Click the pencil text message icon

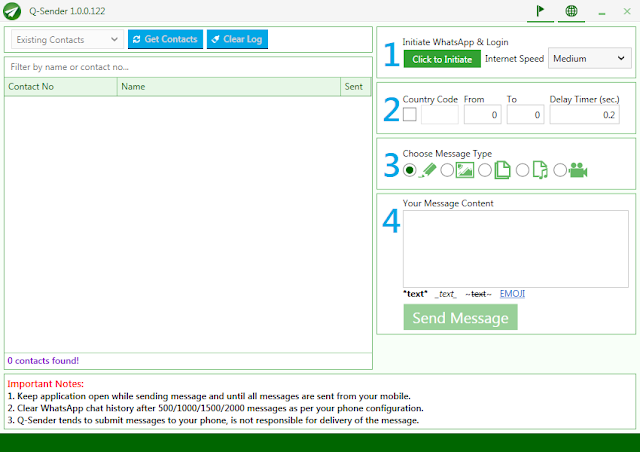[x=427, y=170]
